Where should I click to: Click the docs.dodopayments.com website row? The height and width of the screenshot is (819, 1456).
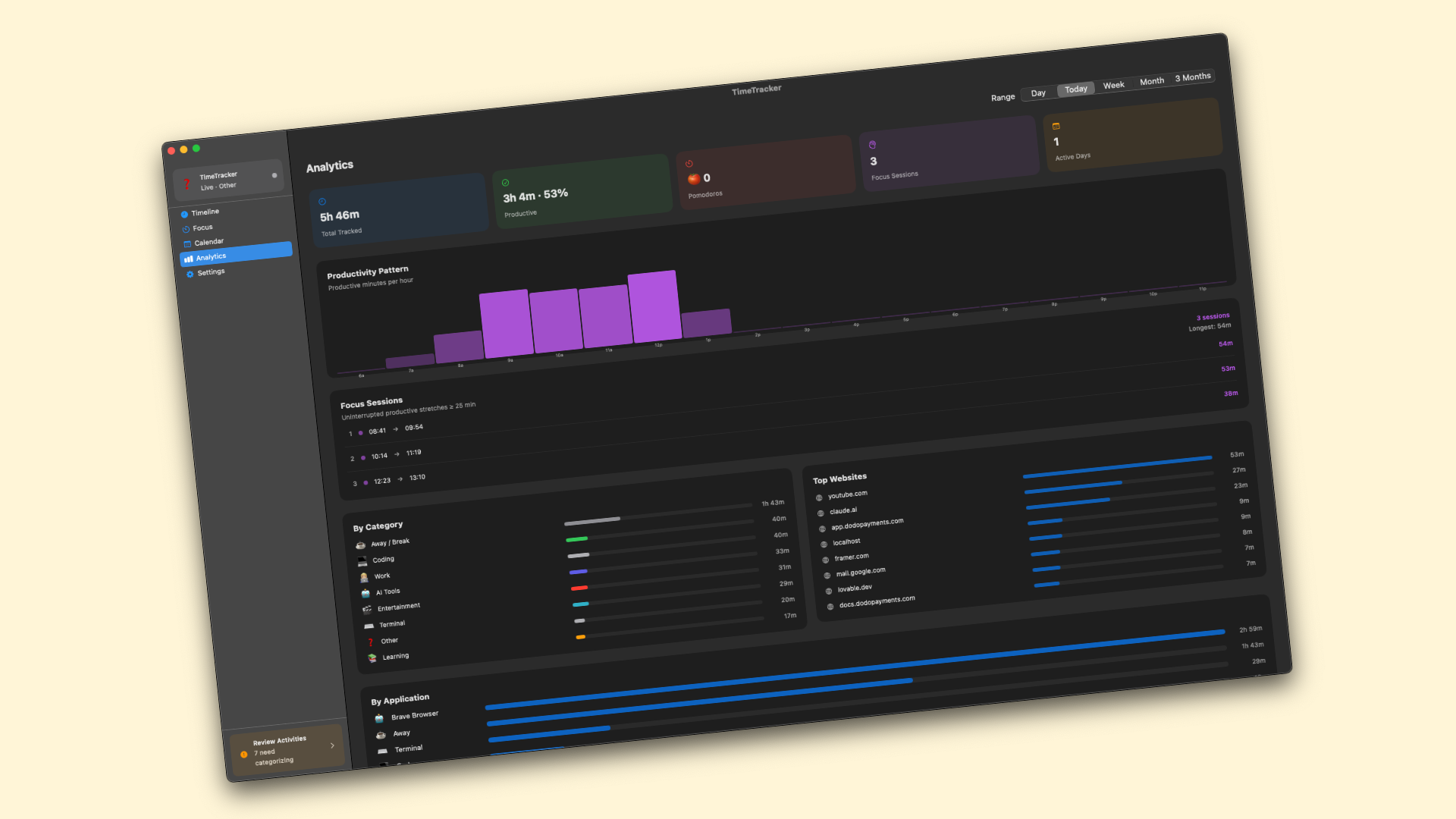tap(1040, 585)
